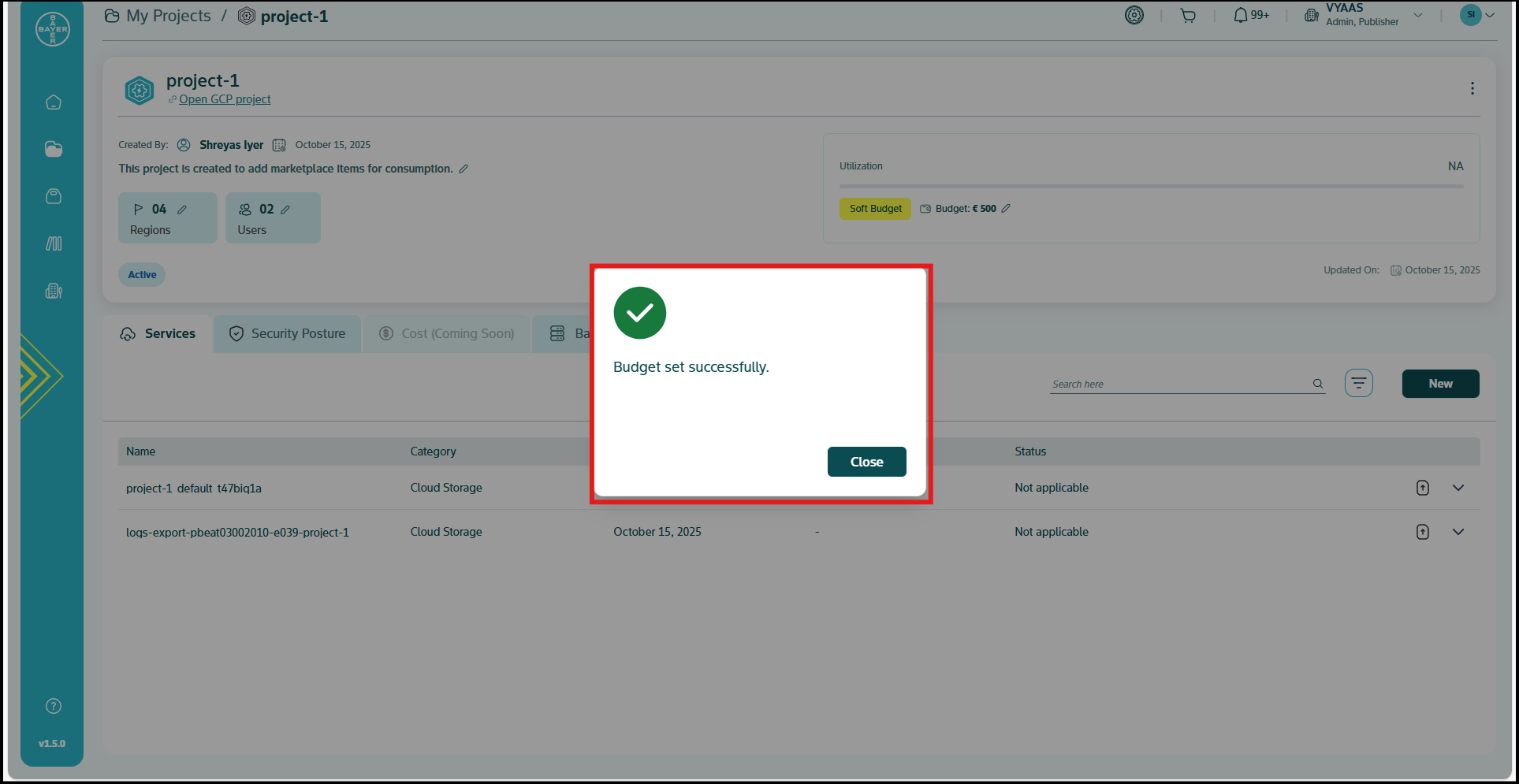Switch to the Security Posture tab

pyautogui.click(x=288, y=334)
